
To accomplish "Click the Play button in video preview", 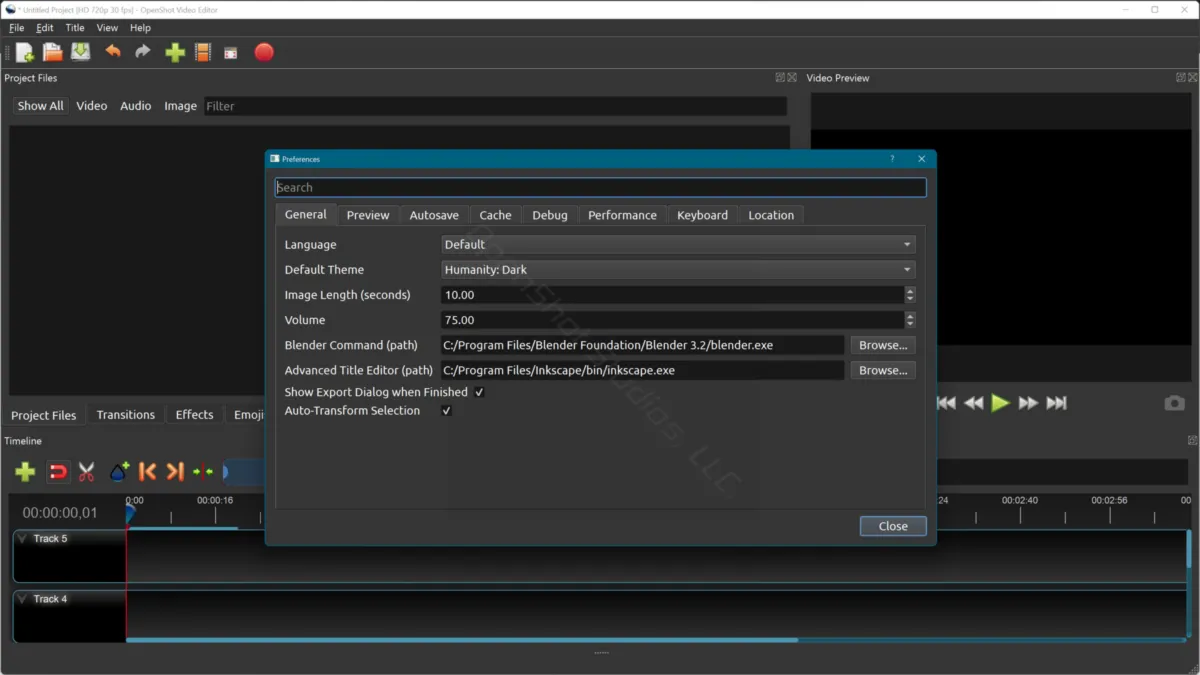I will [x=1000, y=403].
